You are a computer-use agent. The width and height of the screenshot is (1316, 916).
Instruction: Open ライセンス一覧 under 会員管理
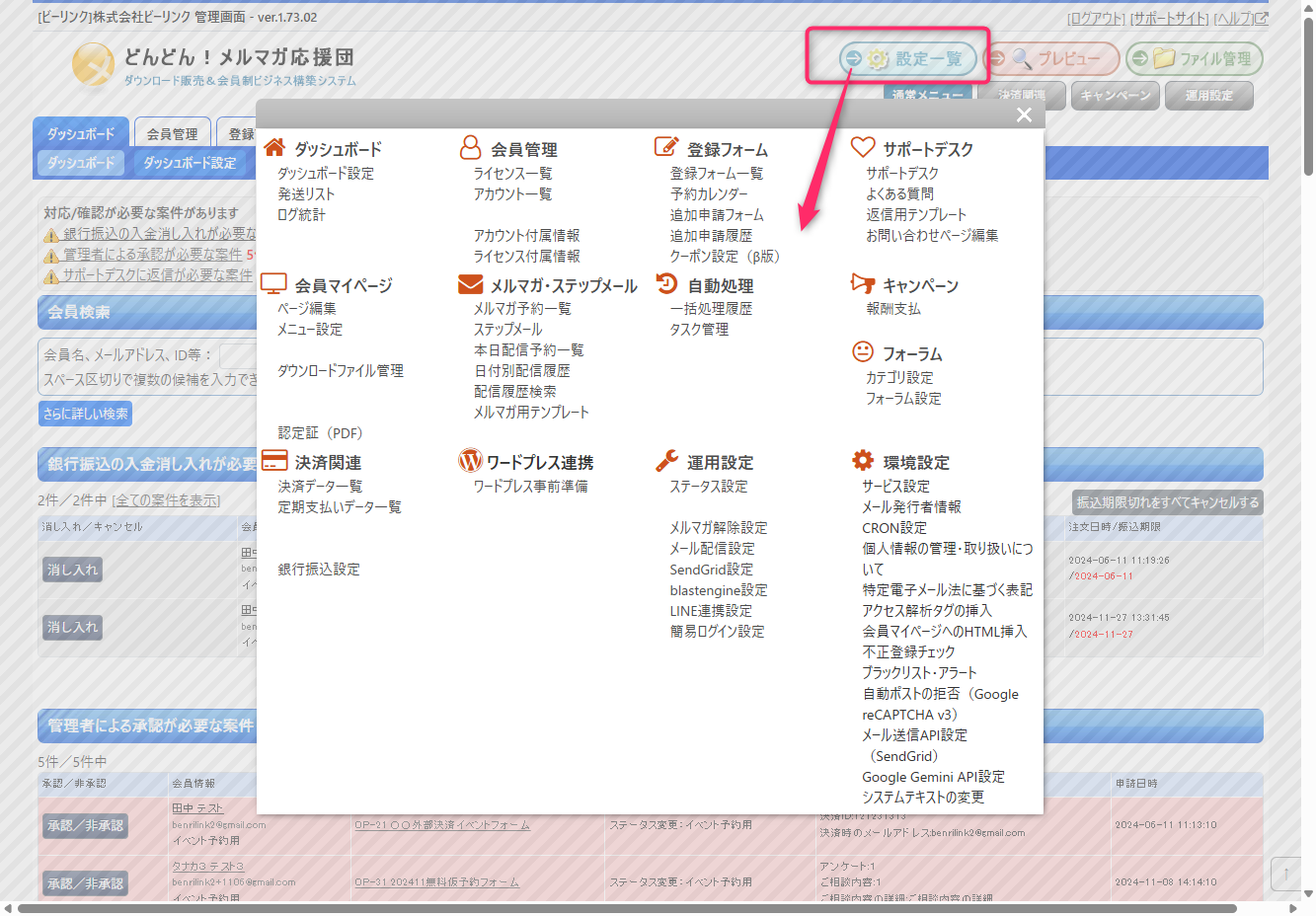tap(512, 174)
